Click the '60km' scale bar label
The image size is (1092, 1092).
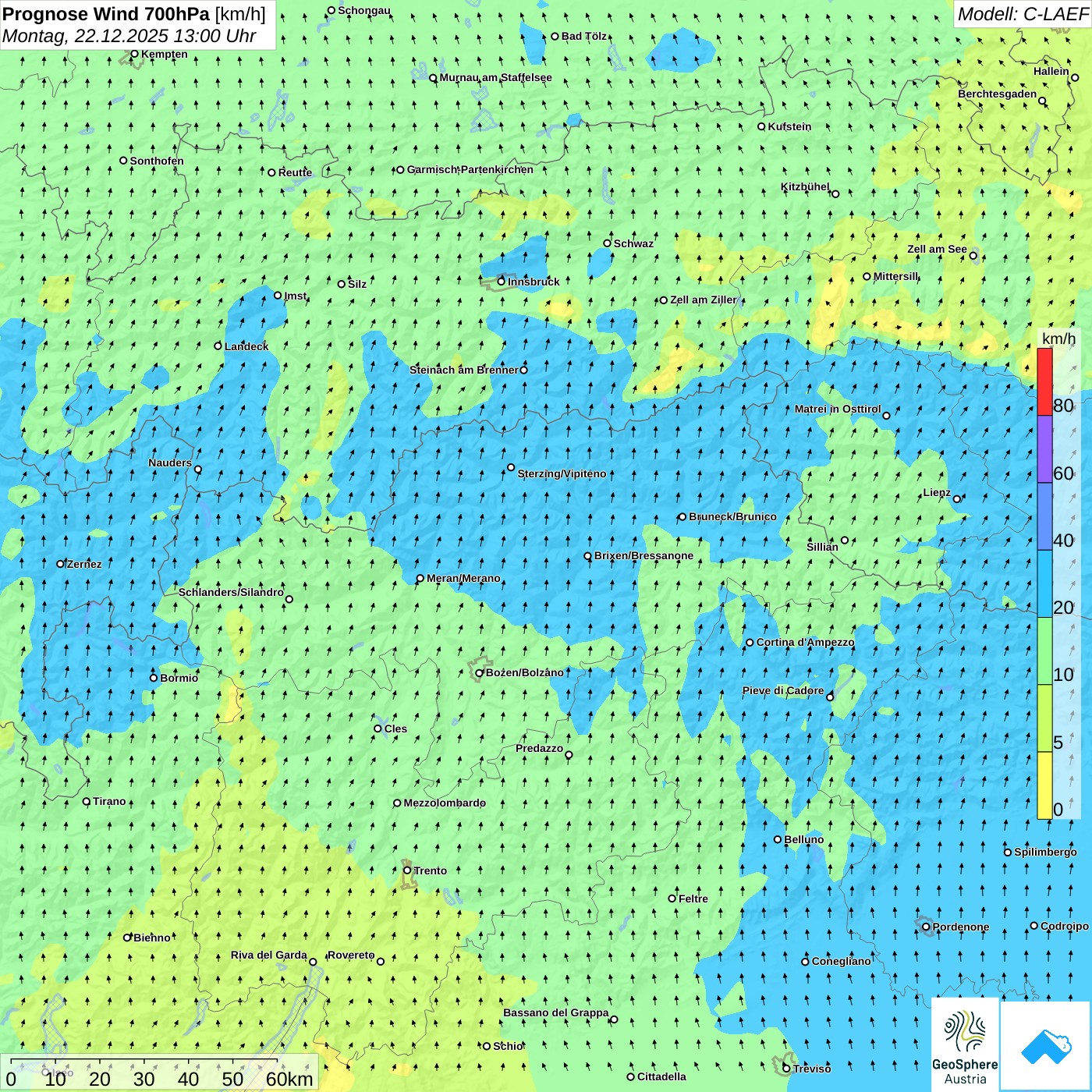pos(289,1079)
